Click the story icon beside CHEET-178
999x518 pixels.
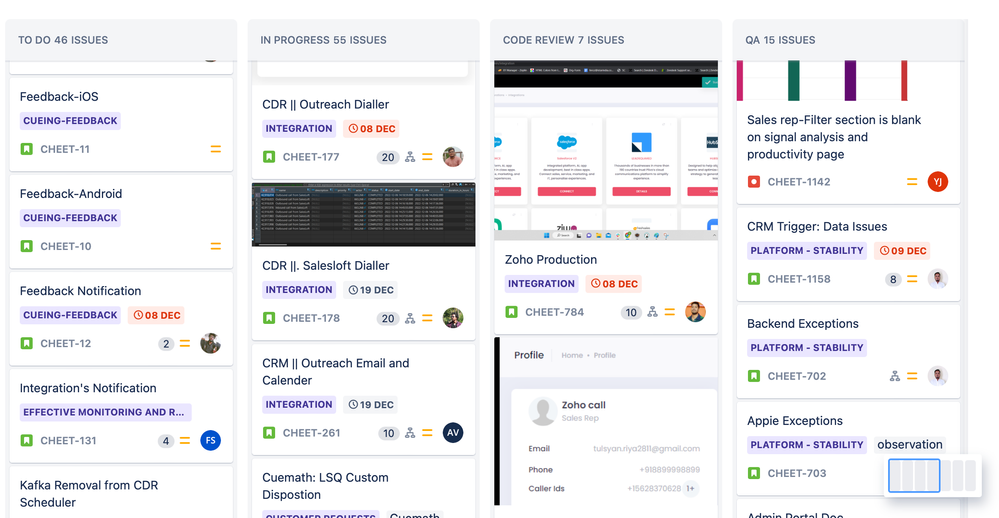269,318
